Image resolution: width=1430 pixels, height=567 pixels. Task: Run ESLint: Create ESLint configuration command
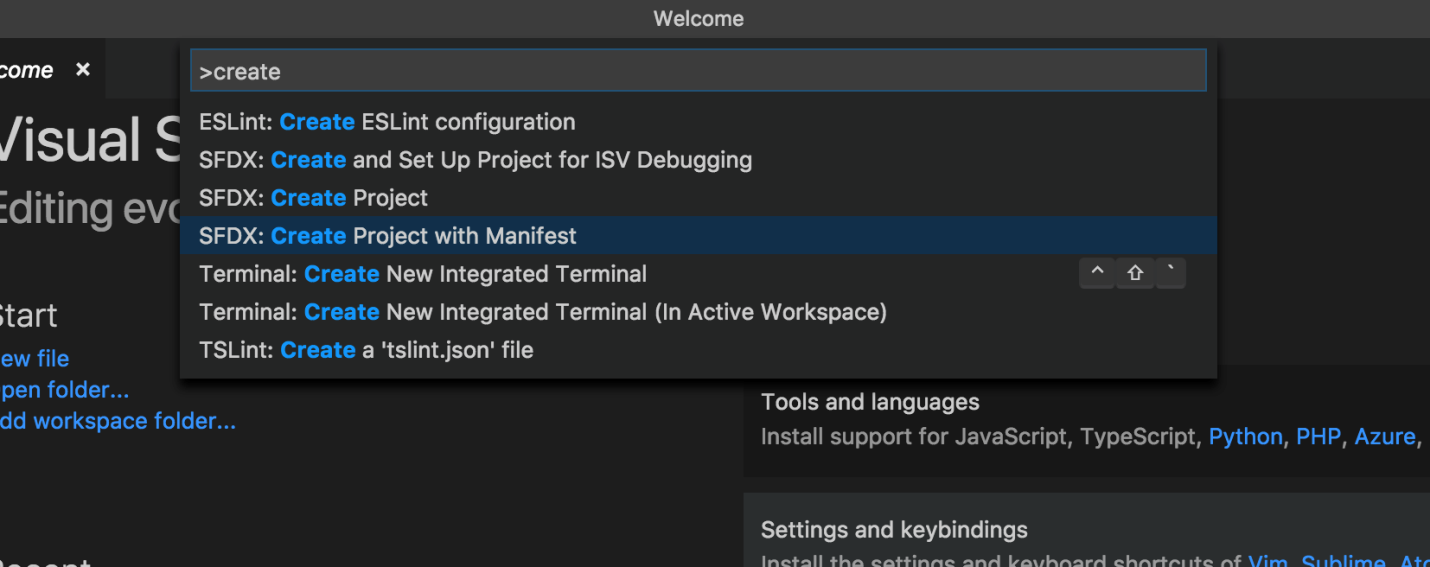(387, 122)
